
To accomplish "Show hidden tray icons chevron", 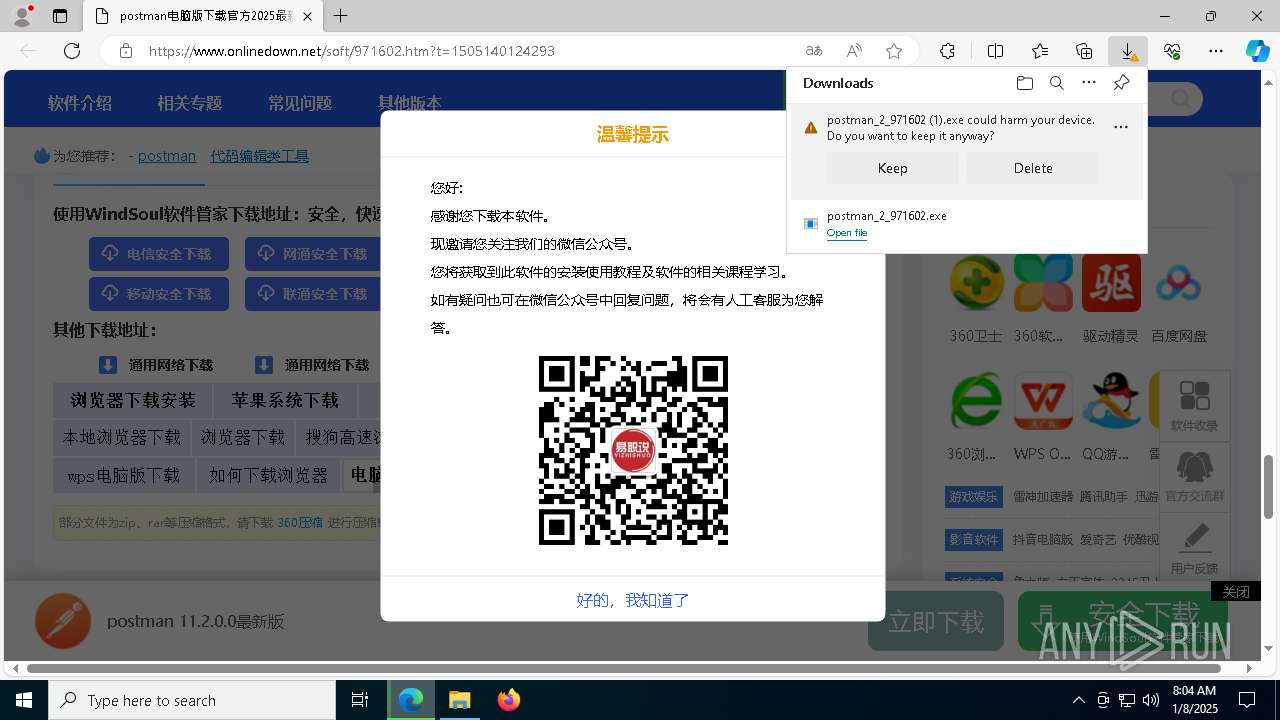I will (x=1078, y=700).
